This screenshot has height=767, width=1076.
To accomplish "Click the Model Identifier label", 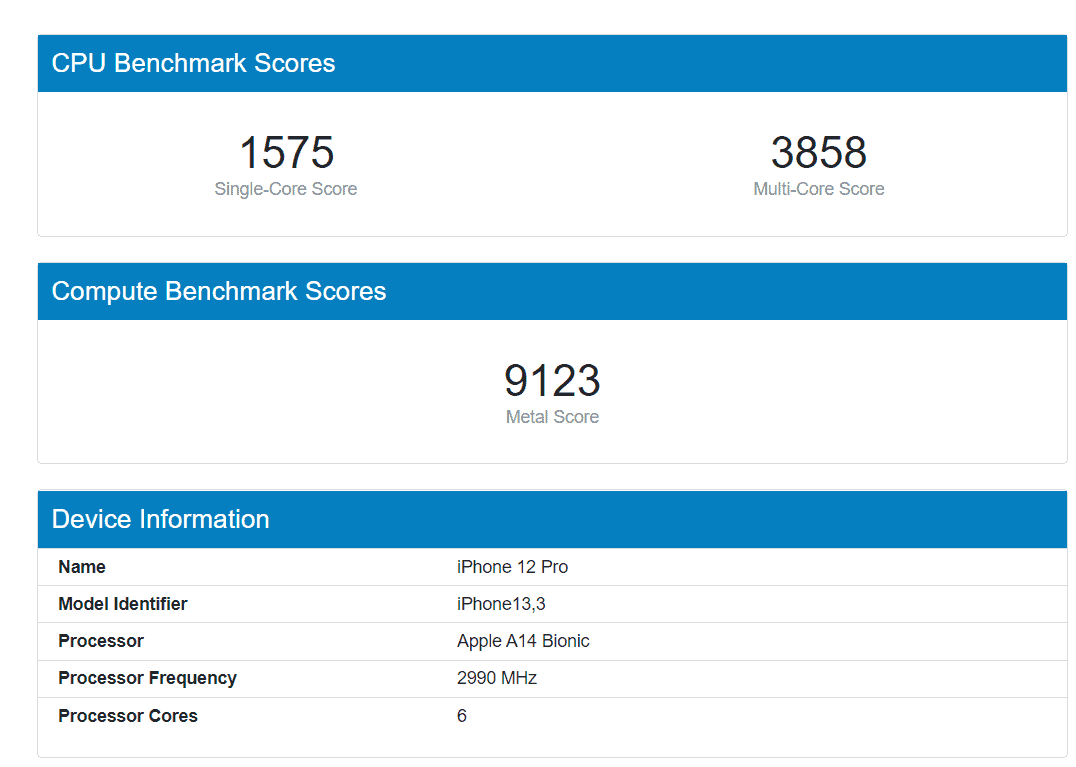I will (123, 604).
